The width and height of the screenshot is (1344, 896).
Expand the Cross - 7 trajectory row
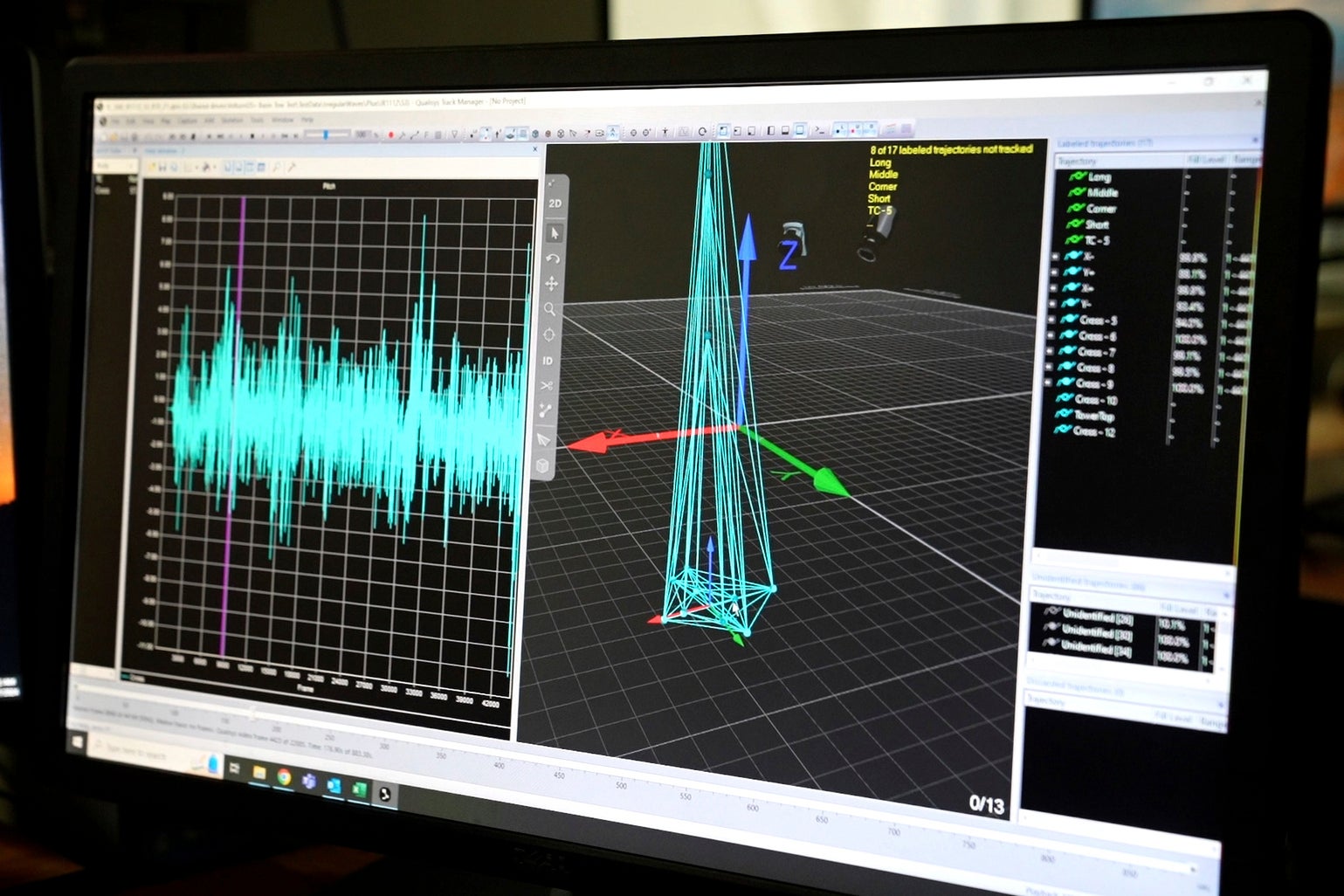click(1051, 351)
